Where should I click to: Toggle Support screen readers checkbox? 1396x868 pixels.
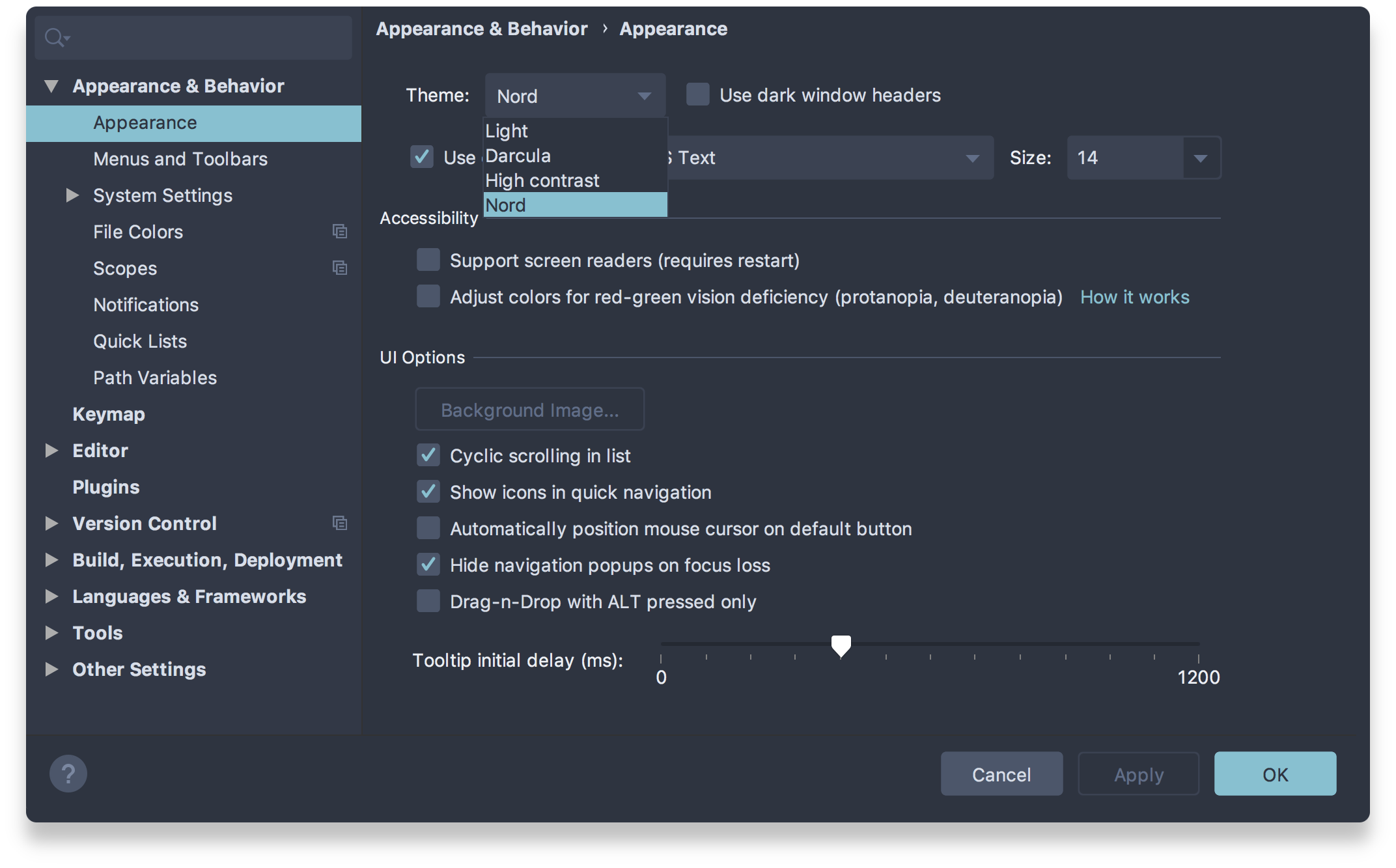pos(428,260)
